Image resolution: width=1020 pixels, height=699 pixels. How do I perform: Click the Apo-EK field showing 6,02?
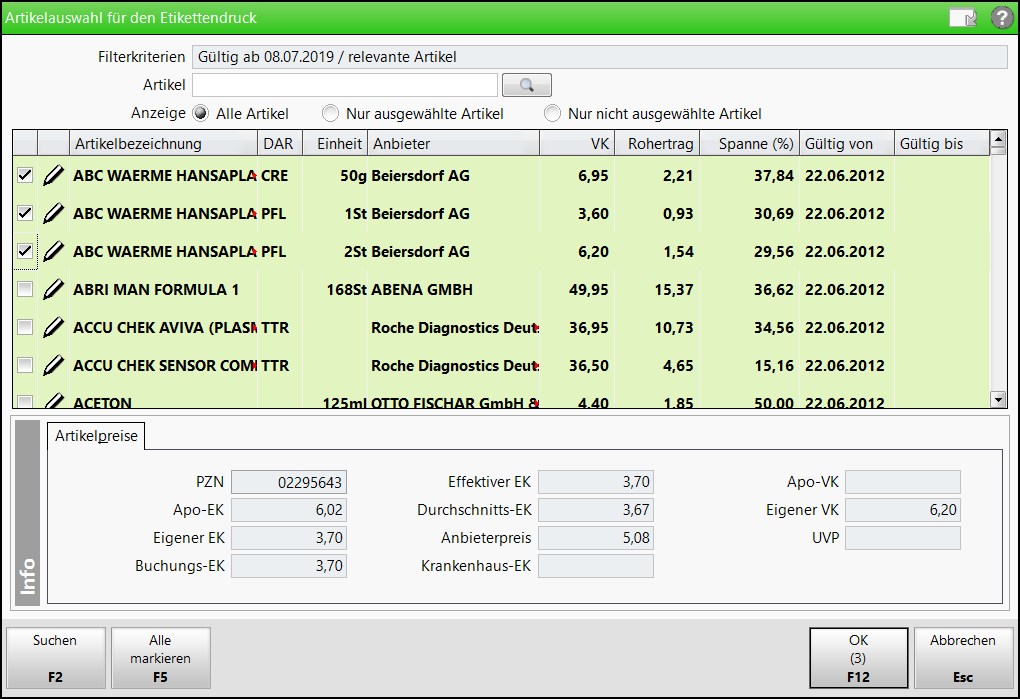point(289,510)
